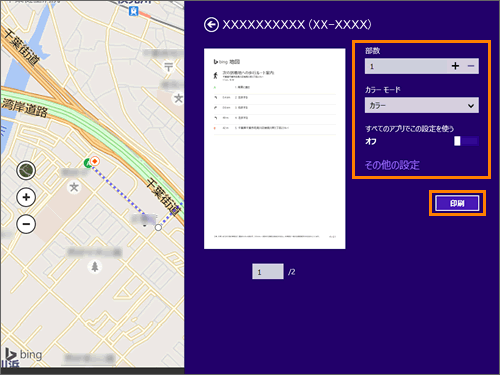Toggle すべてのアプリでこの設定を使う switch
This screenshot has width=500, height=375.
pos(466,141)
